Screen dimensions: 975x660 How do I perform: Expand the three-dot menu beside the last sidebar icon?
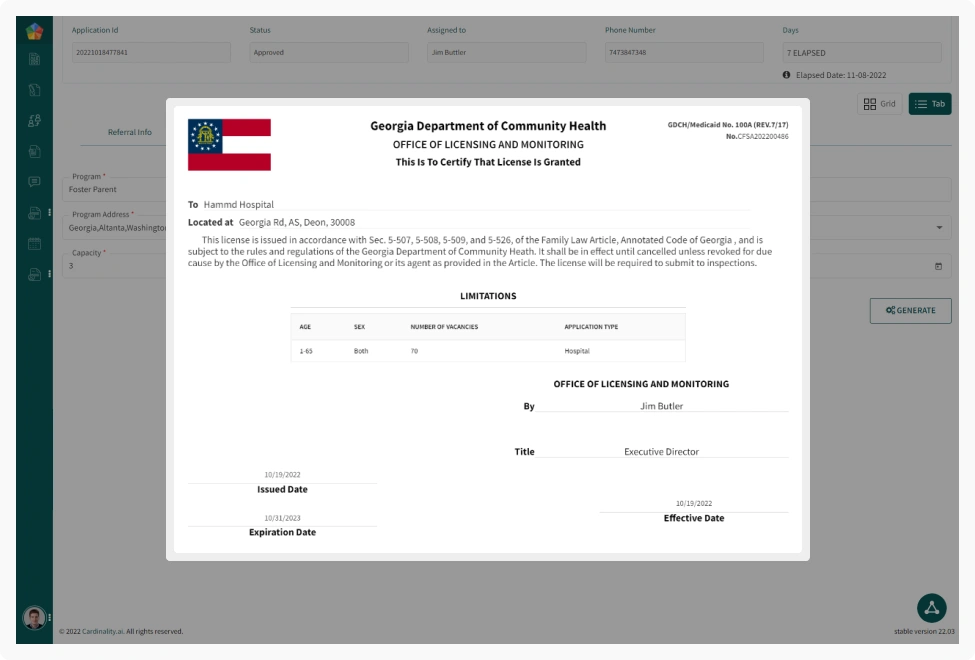coord(49,274)
